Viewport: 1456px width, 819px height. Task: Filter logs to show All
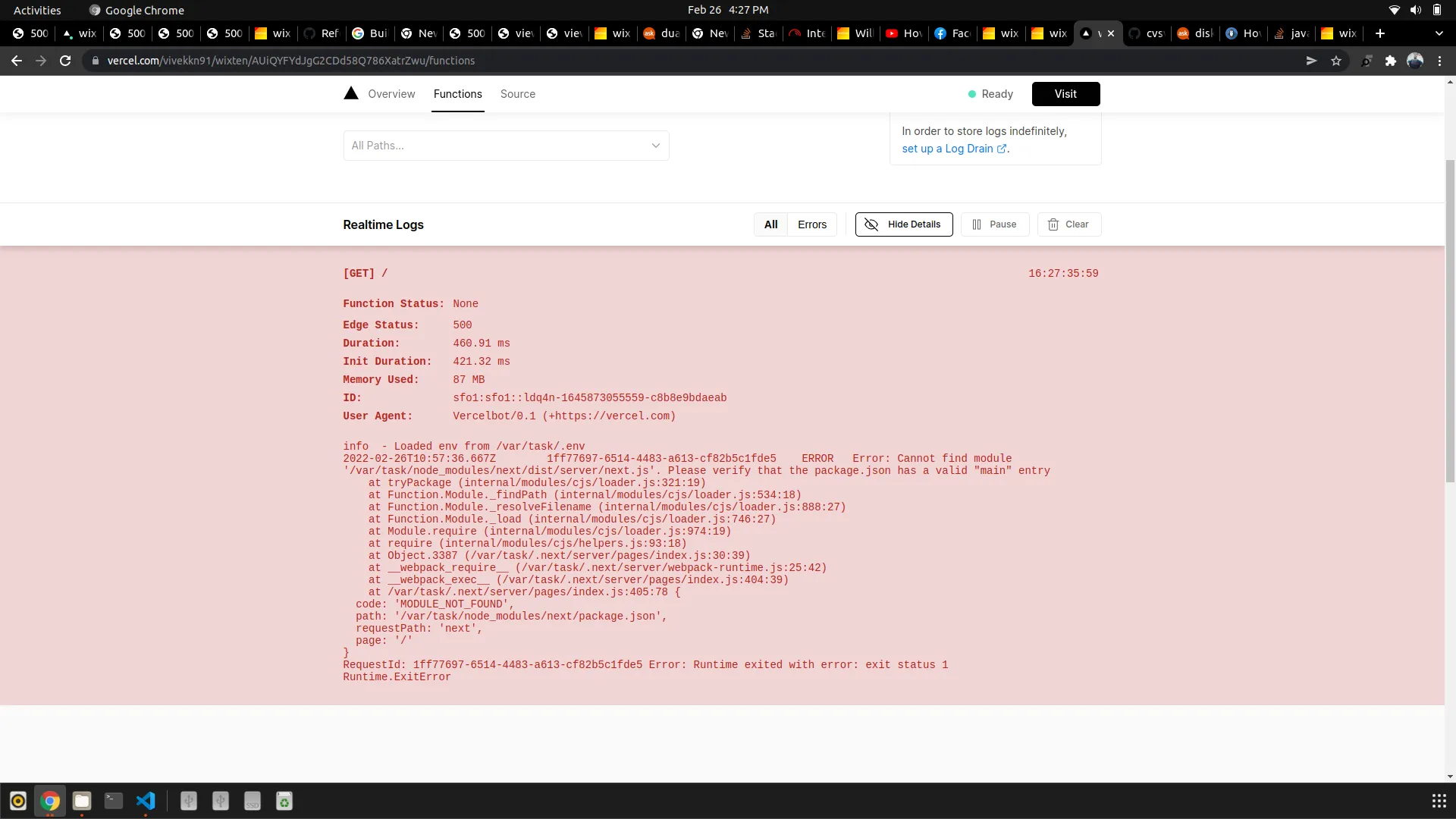pyautogui.click(x=770, y=224)
